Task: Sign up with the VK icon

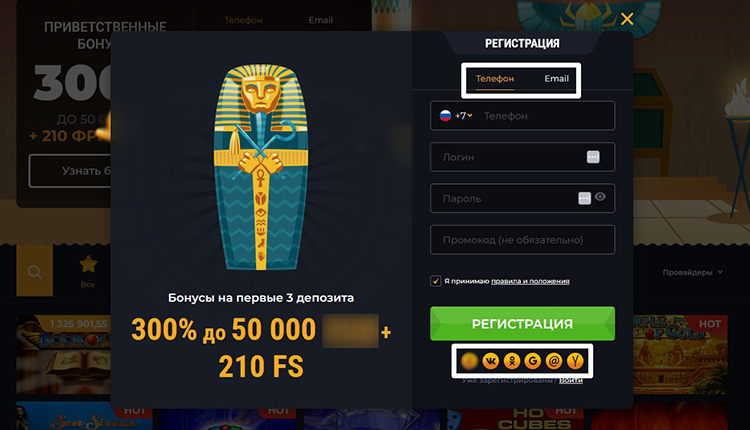Action: [x=490, y=361]
